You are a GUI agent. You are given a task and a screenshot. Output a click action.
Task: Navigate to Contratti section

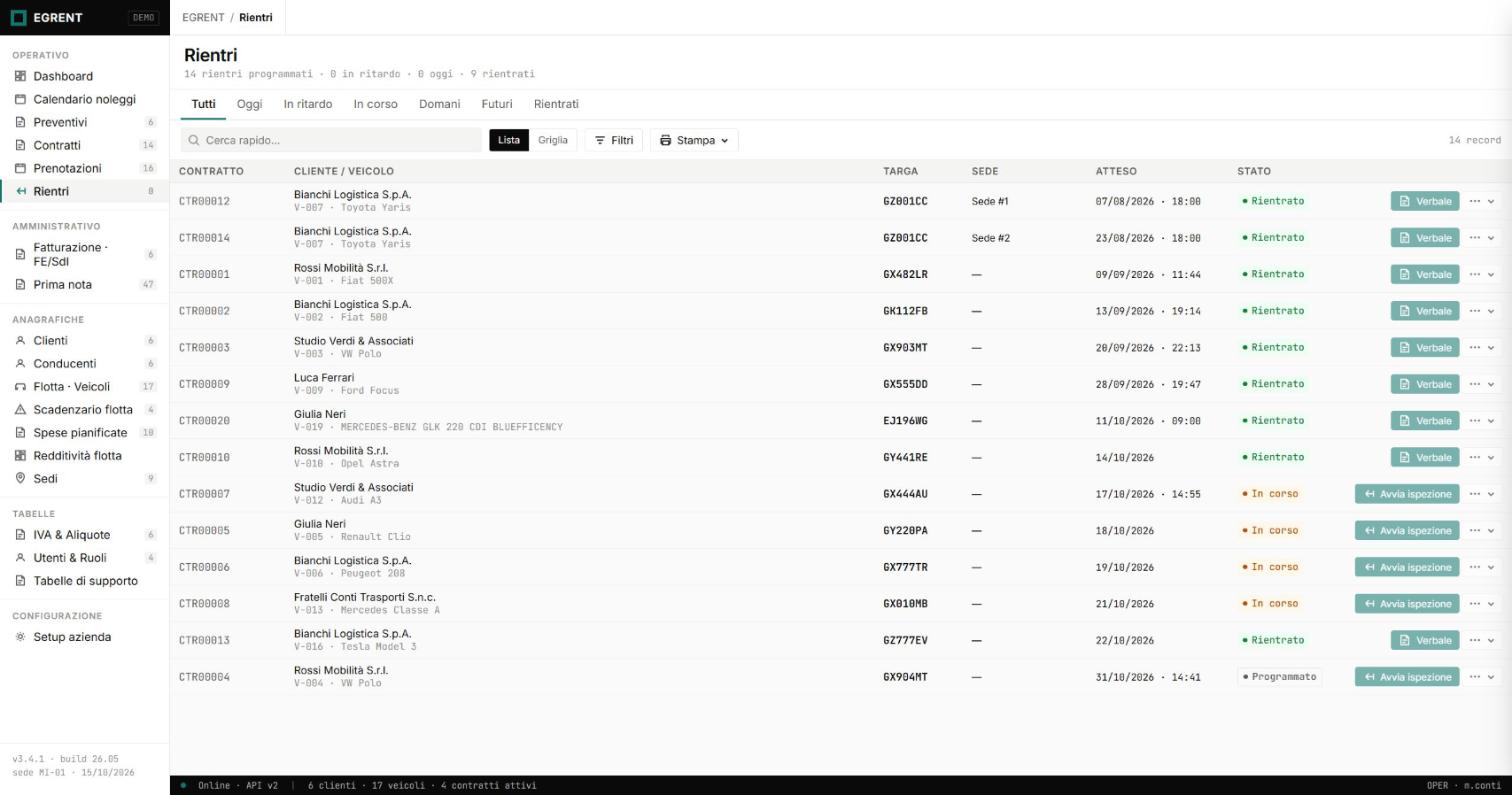pos(84,145)
